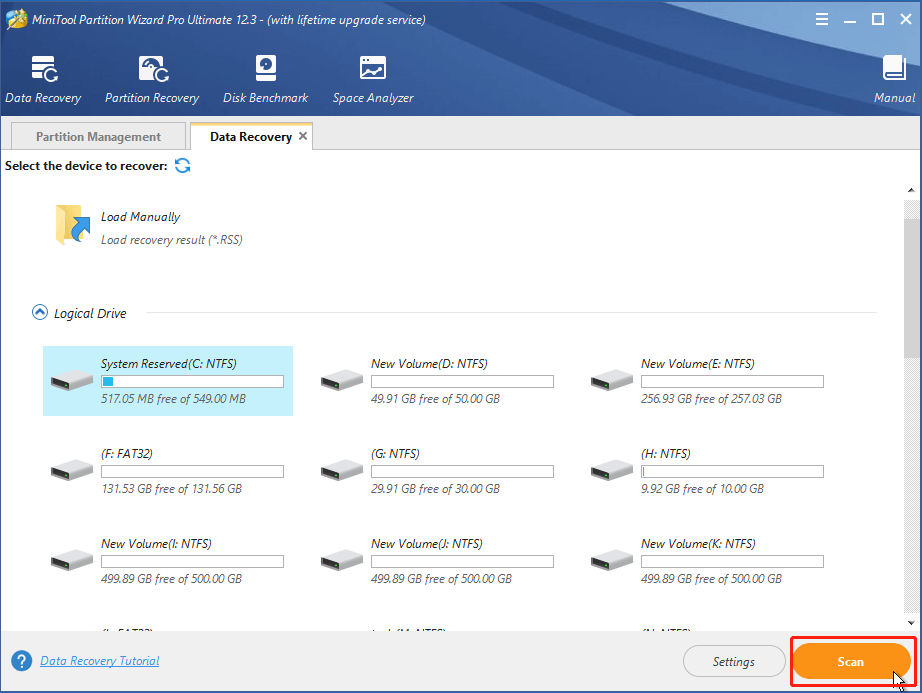Click 'Load recovery result (*.RSS)' text
The width and height of the screenshot is (922, 693).
(172, 240)
